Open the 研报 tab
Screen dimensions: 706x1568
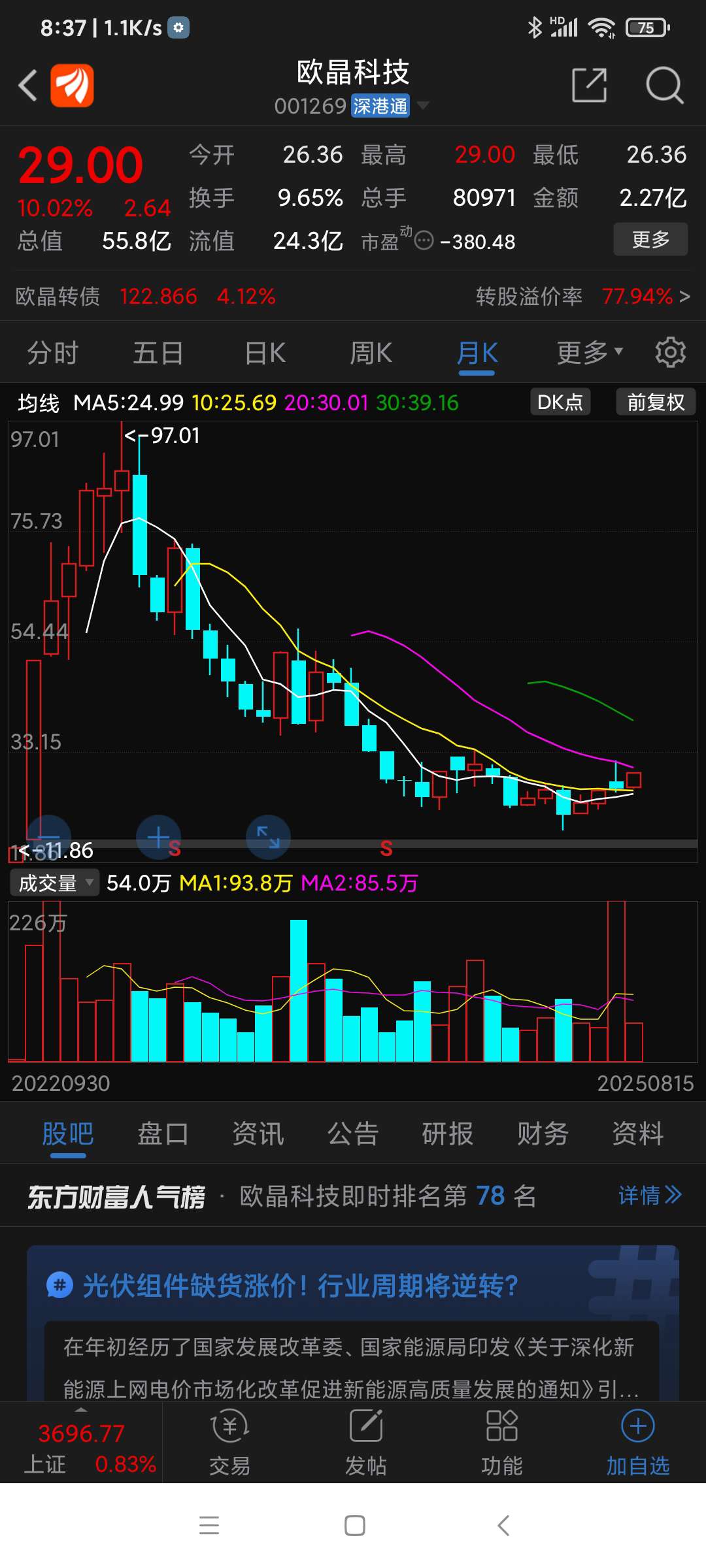(448, 1134)
